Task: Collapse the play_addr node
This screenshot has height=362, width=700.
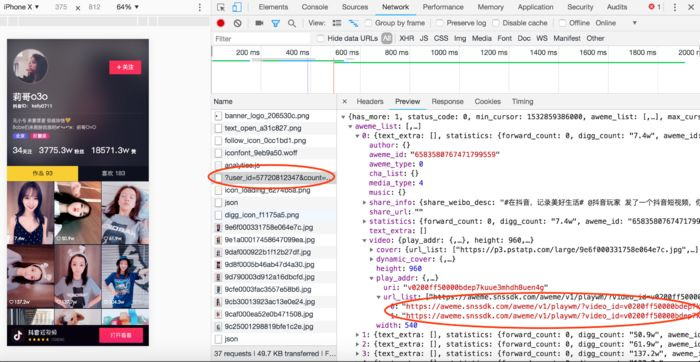Action: point(372,278)
